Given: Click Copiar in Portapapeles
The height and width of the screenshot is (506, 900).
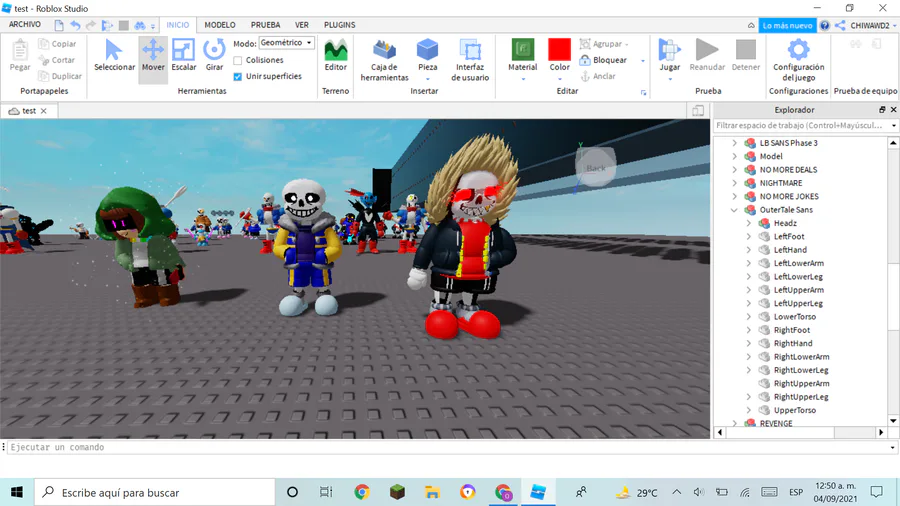Looking at the screenshot, I should [57, 44].
